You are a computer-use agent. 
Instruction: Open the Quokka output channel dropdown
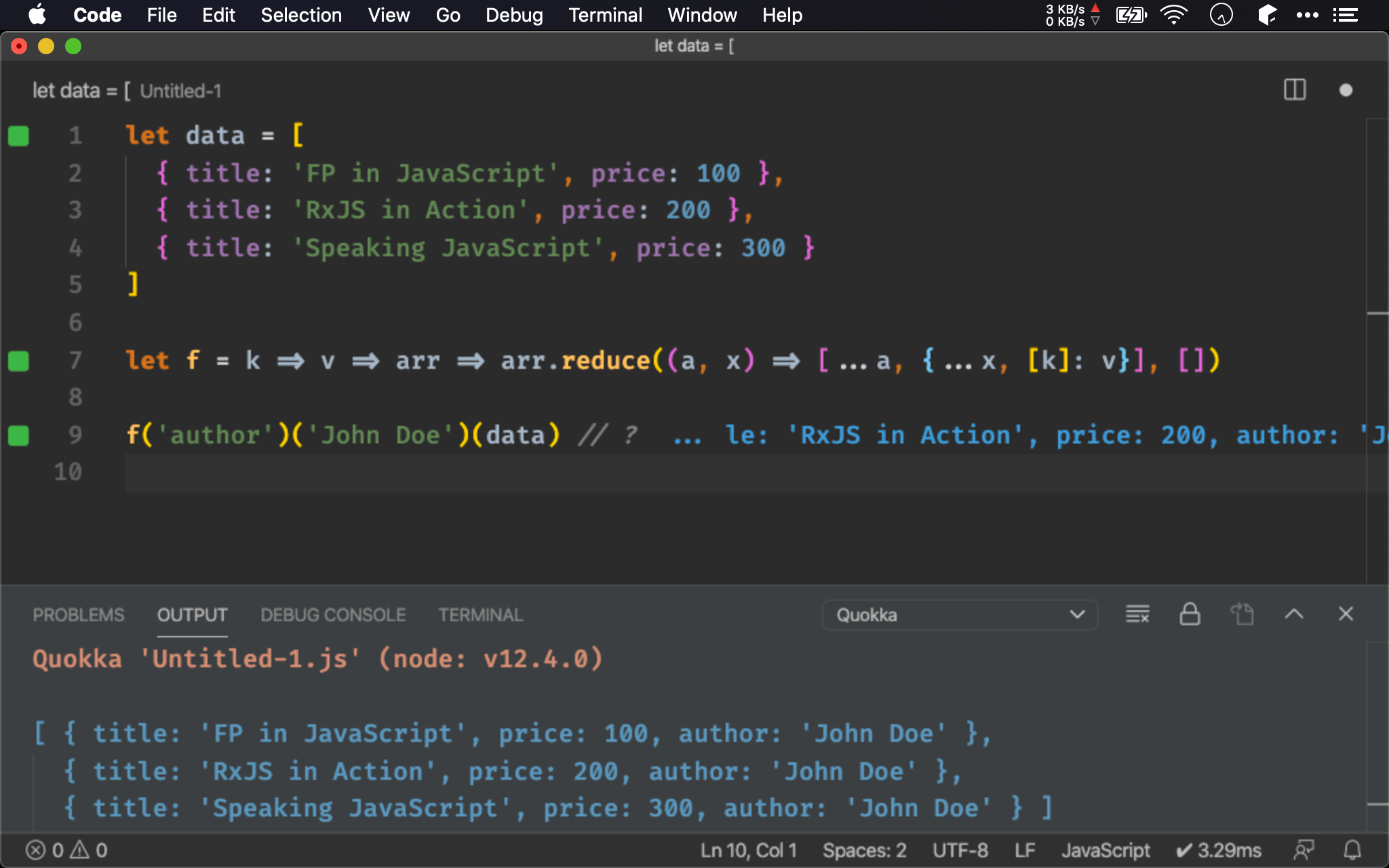click(x=960, y=615)
